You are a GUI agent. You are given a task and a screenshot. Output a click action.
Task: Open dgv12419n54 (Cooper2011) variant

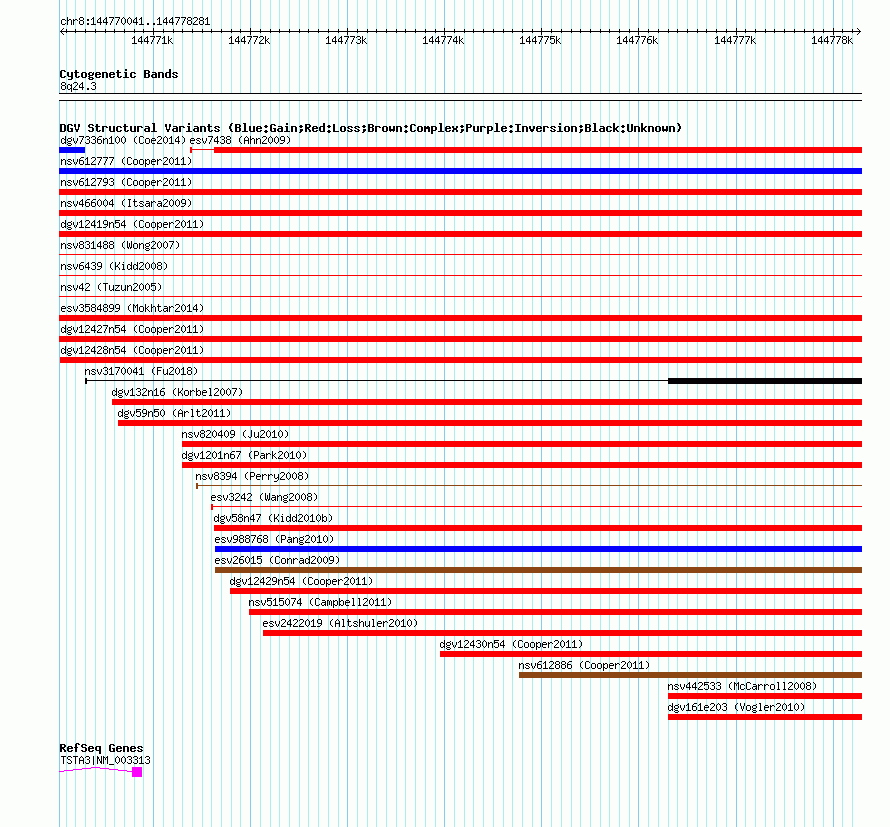[x=132, y=224]
